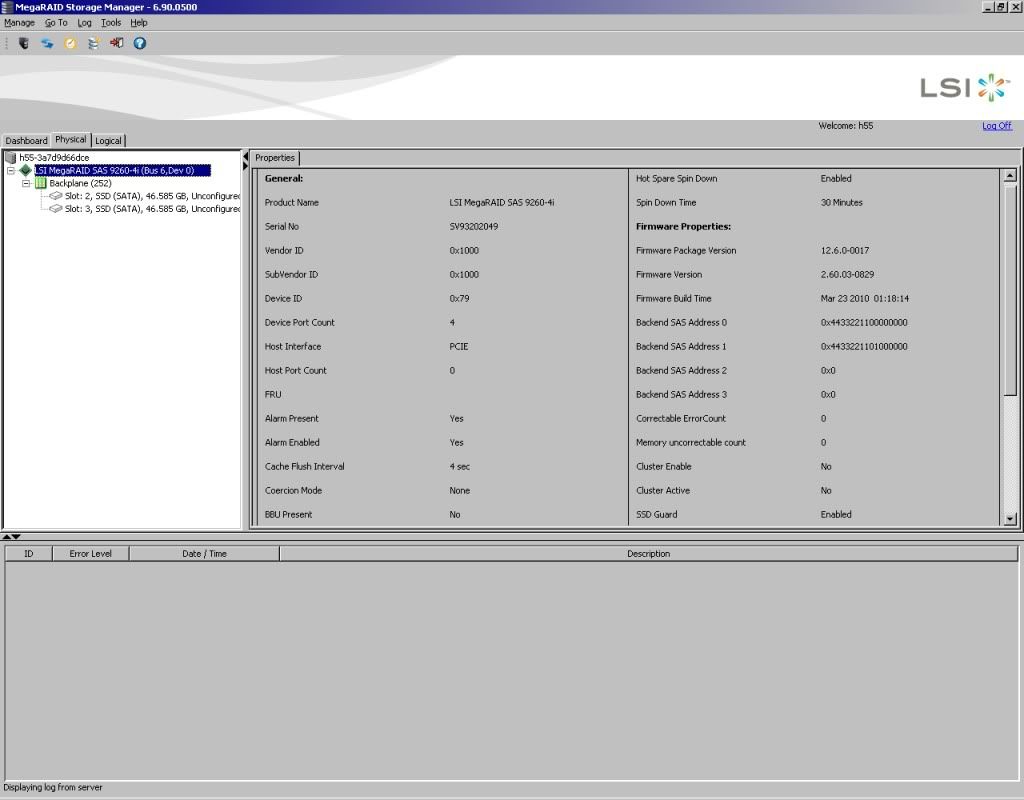Click Serial No value SV93202049
The image size is (1024, 800).
click(x=473, y=227)
